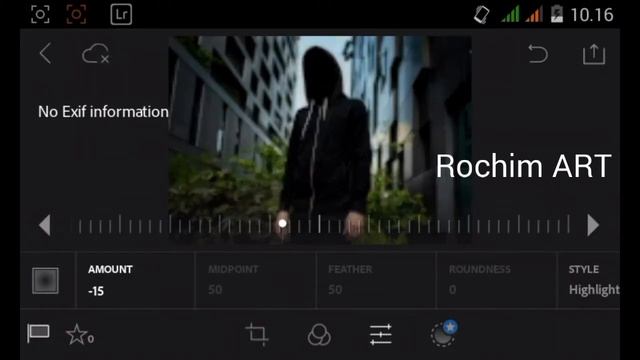Tap the 10.16 clock in status bar
Image resolution: width=640 pixels, height=360 pixels.
point(592,15)
